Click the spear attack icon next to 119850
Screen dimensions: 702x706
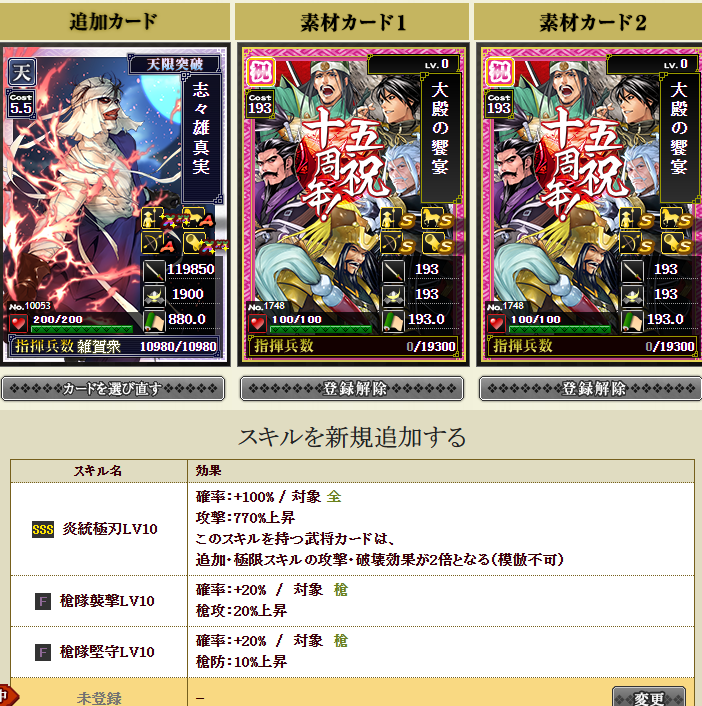click(x=154, y=270)
